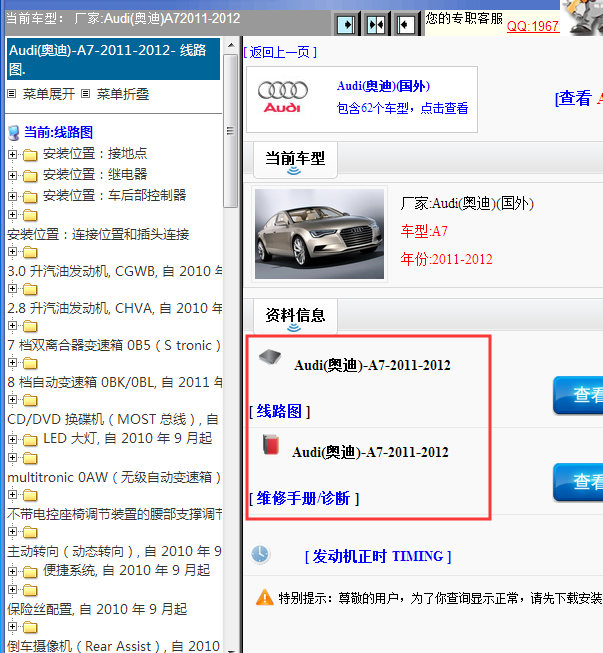Click folder icon of 安装位置：车后部控制器
Image resolution: width=603 pixels, height=653 pixels.
point(30,197)
